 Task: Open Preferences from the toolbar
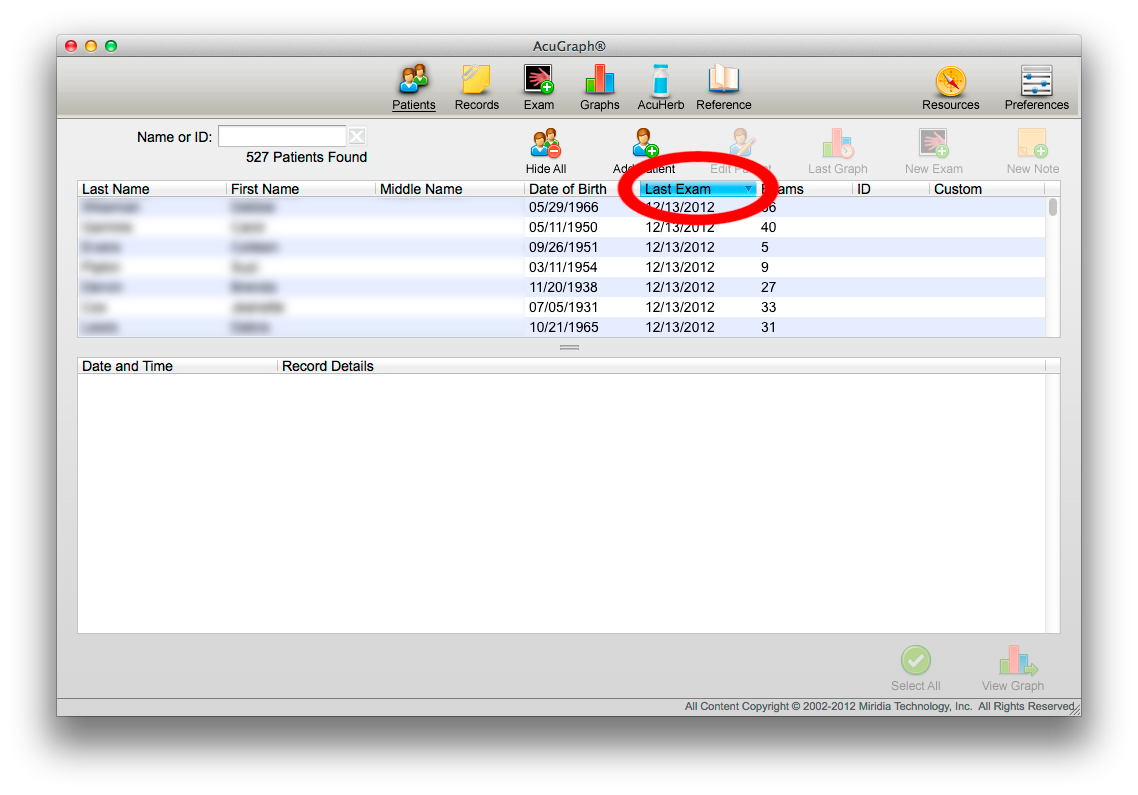click(1036, 87)
